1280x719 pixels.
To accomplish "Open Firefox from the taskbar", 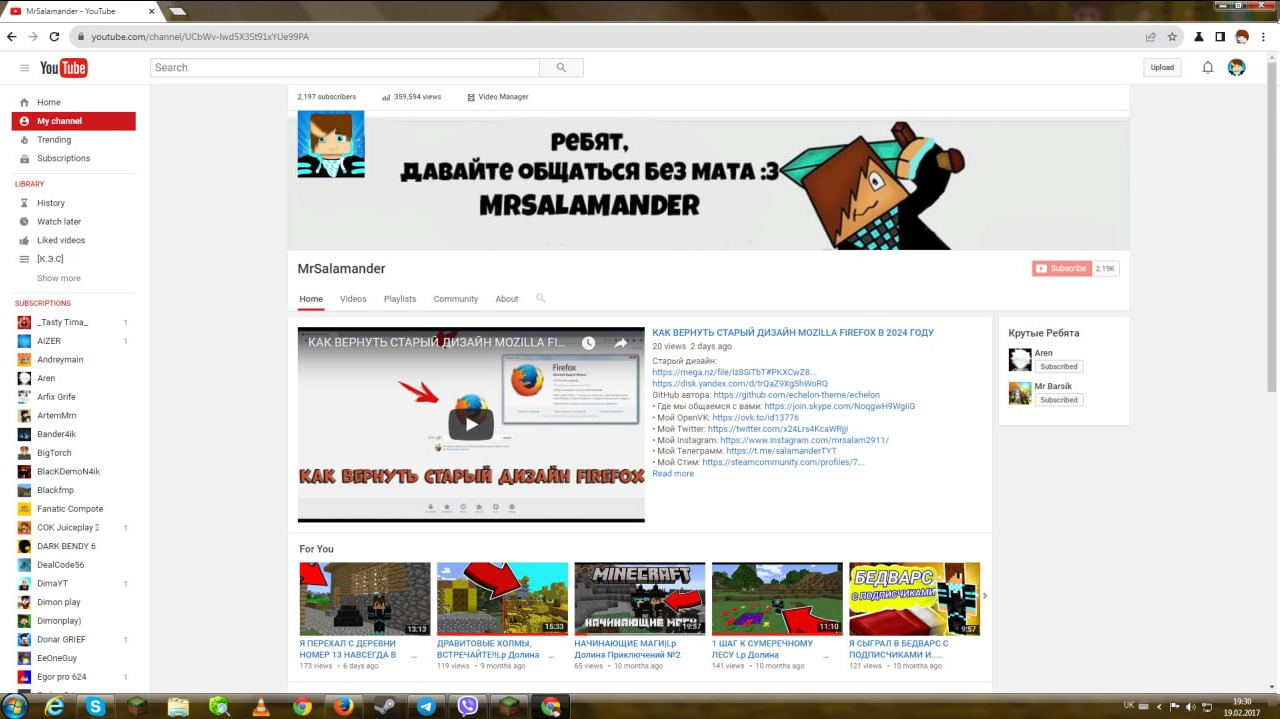I will point(344,706).
